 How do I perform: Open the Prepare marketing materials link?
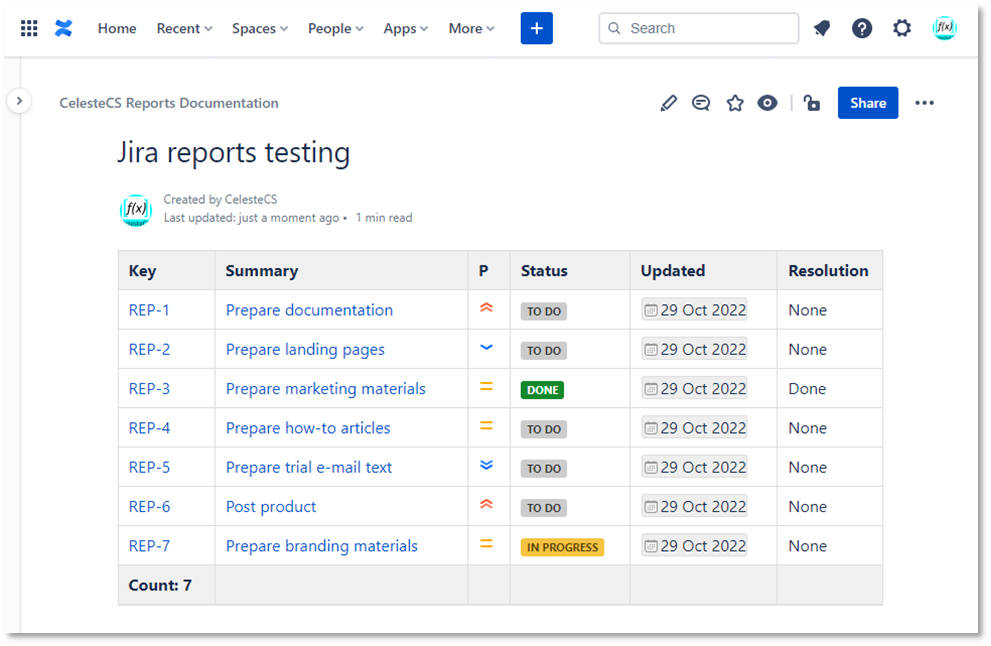325,389
